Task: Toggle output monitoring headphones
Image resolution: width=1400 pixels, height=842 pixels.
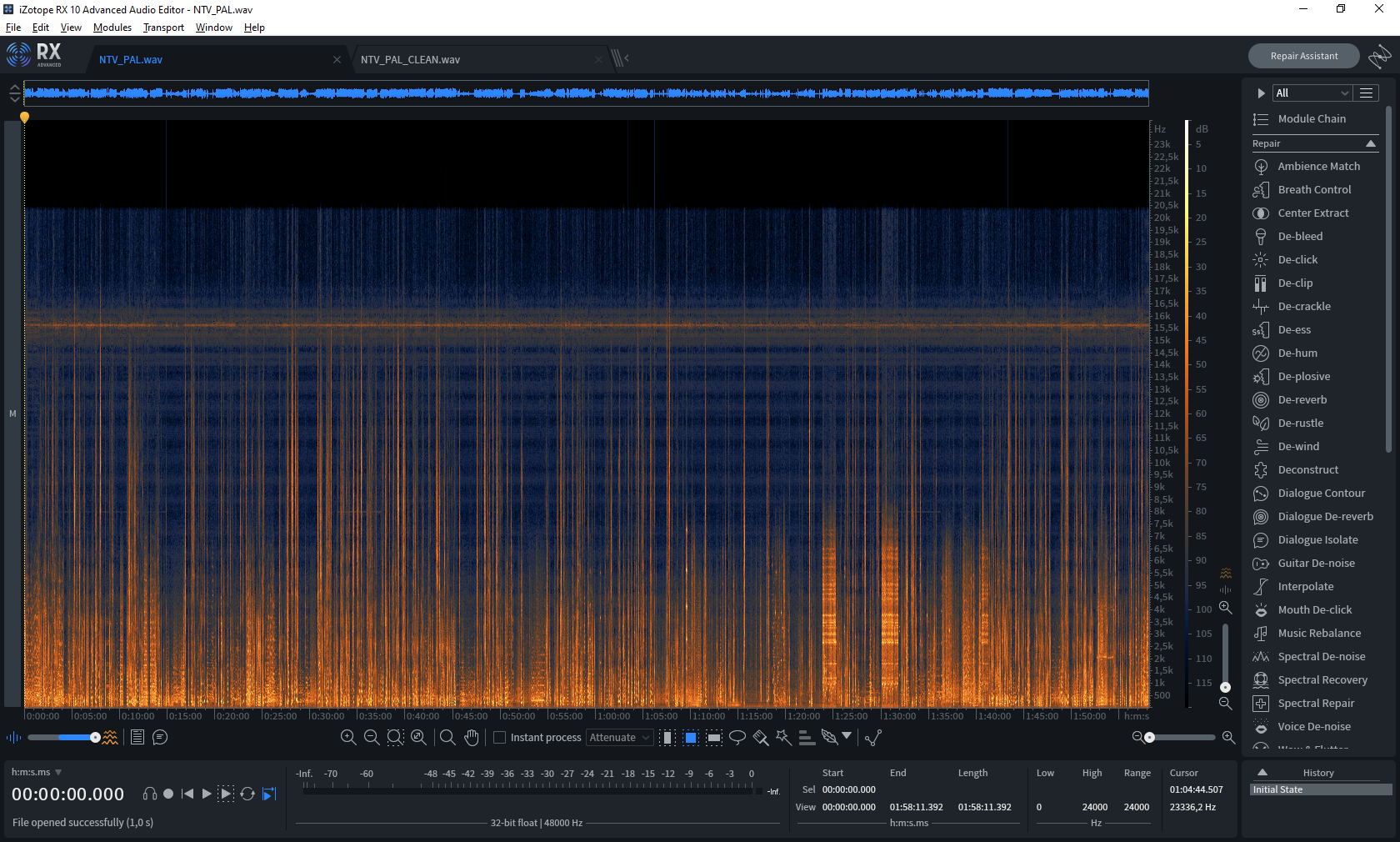Action: tap(150, 794)
